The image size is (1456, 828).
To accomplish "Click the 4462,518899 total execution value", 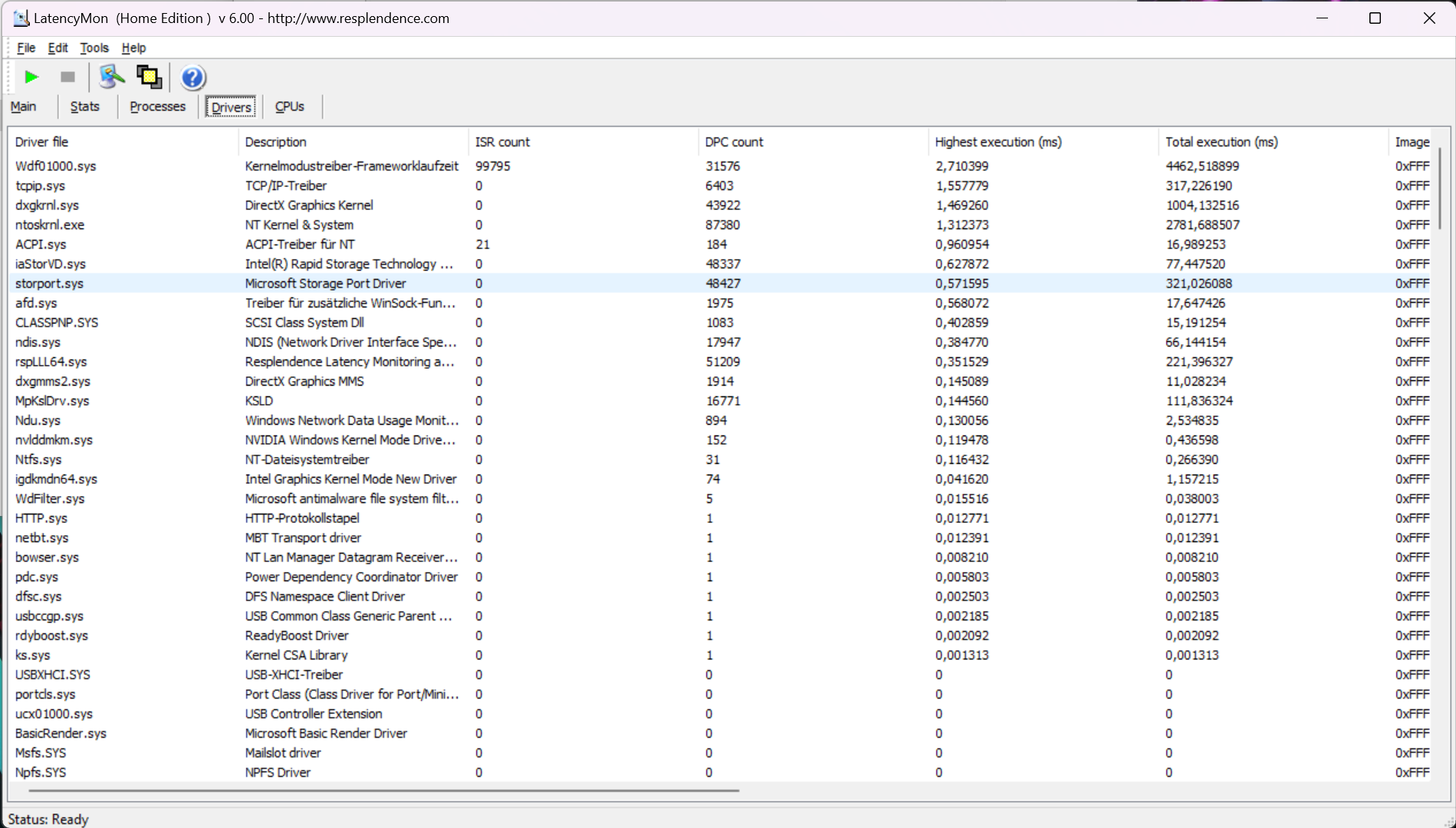I will point(1202,166).
